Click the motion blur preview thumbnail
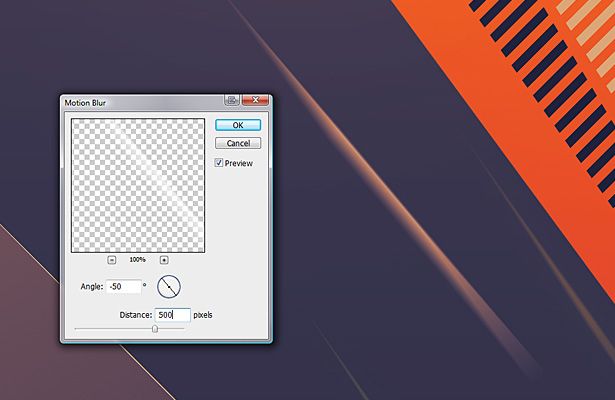The width and height of the screenshot is (615, 400). [138, 185]
